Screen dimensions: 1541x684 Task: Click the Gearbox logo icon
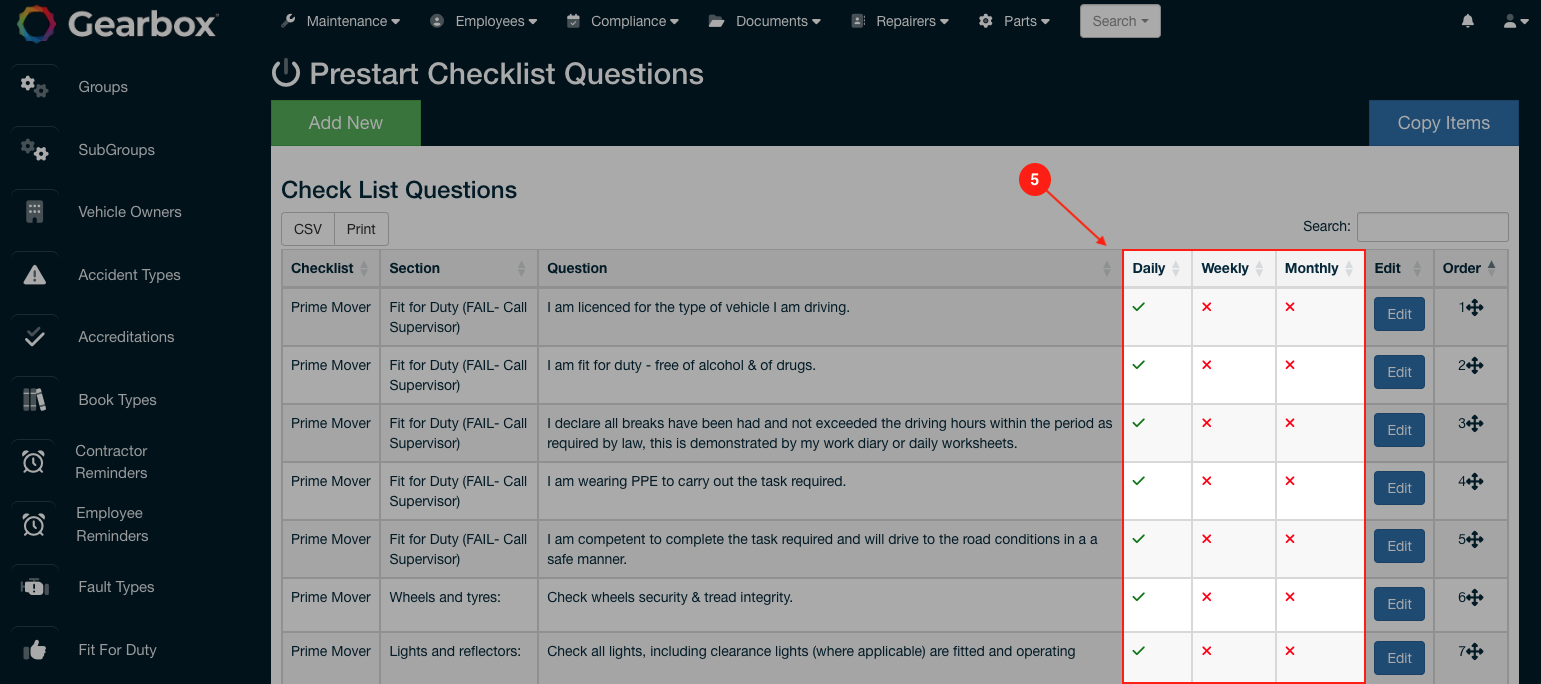35,23
